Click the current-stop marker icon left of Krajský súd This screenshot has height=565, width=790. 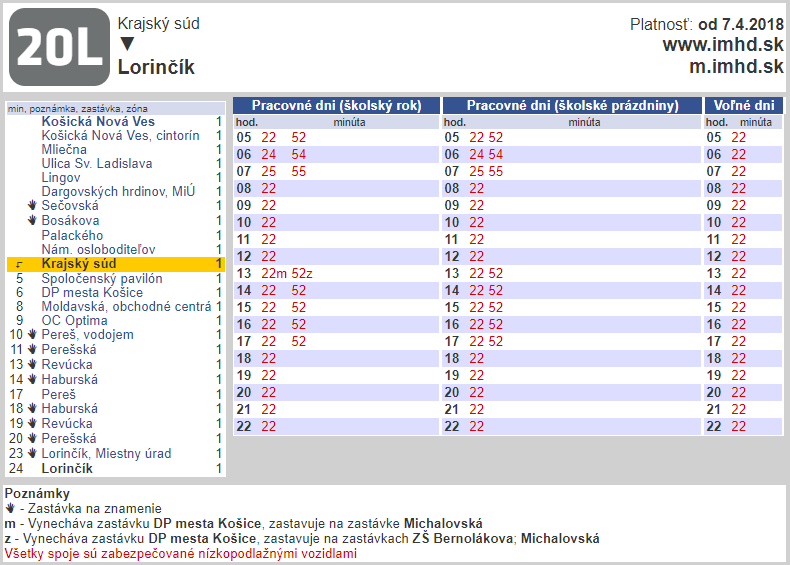(x=19, y=264)
